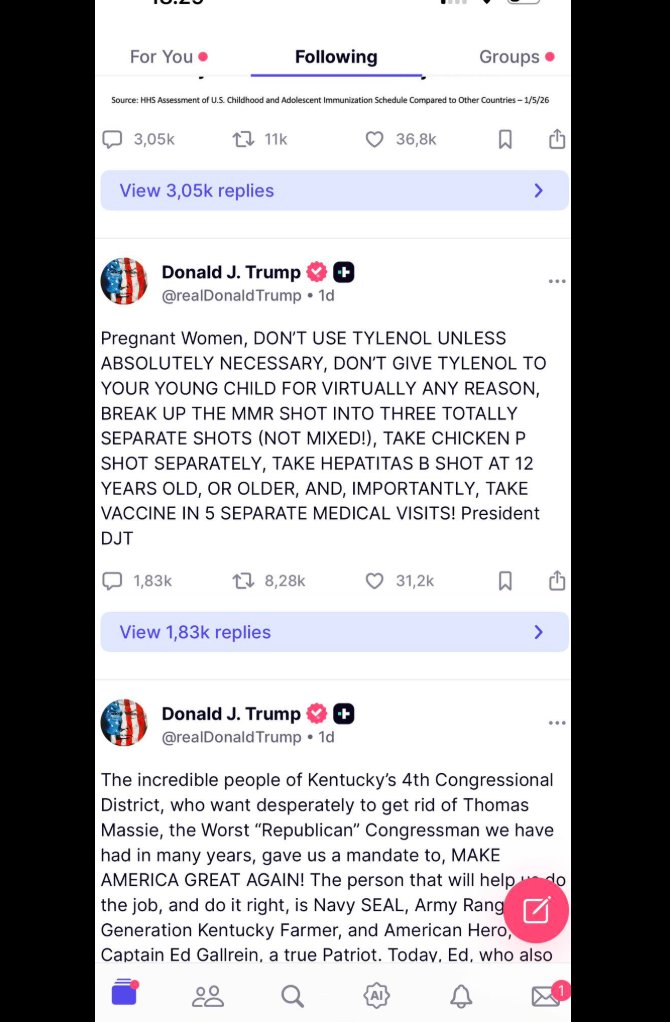Share the Tylenol post via share icon
This screenshot has height=1022, width=670.
tap(557, 580)
